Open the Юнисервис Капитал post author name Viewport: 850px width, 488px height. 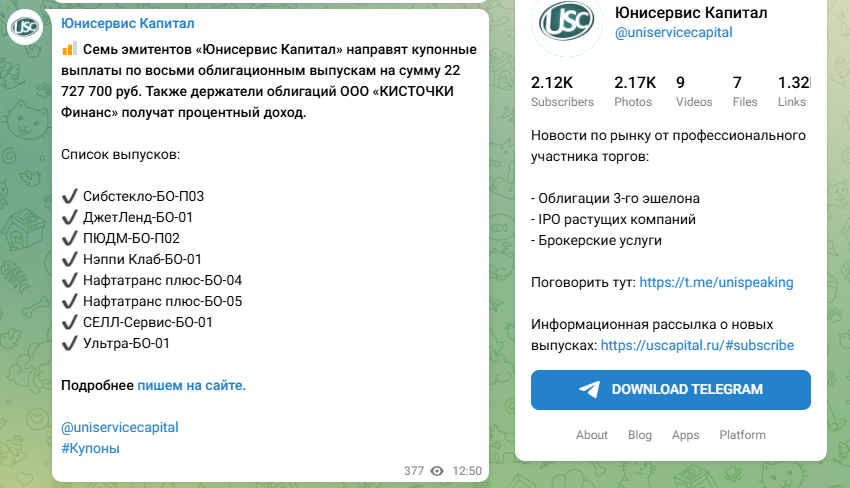point(127,23)
